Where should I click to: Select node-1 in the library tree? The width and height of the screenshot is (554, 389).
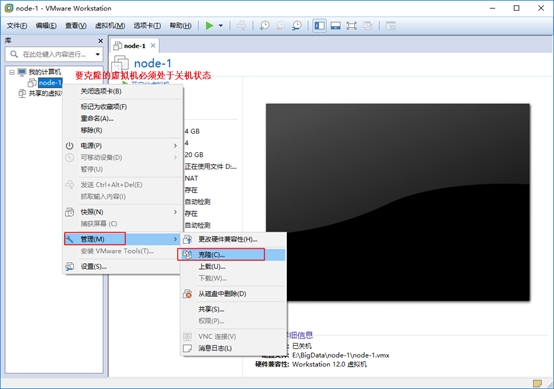click(50, 83)
